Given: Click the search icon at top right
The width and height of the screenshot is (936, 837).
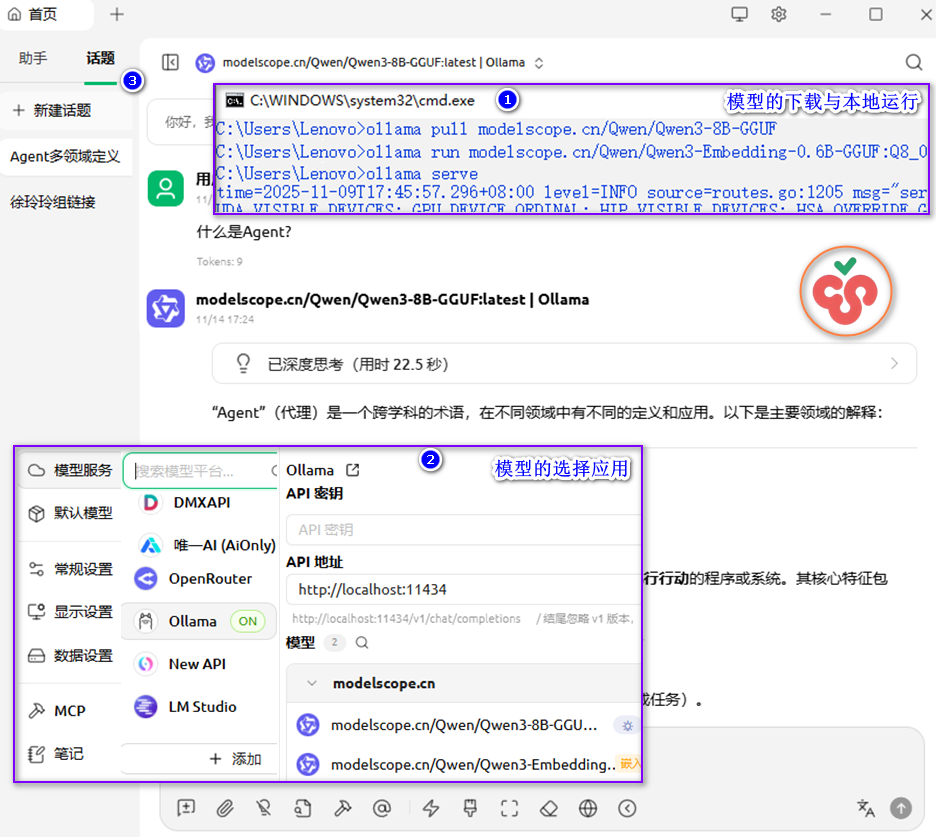Looking at the screenshot, I should point(914,62).
